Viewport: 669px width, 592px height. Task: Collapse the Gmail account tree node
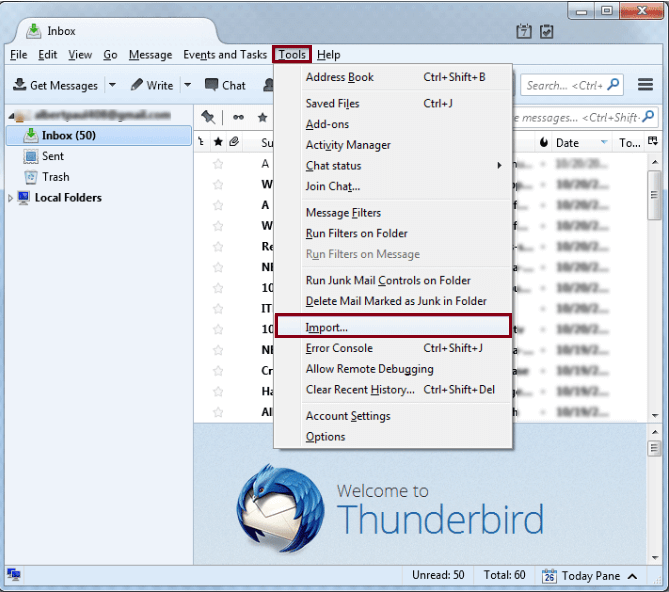pyautogui.click(x=11, y=116)
